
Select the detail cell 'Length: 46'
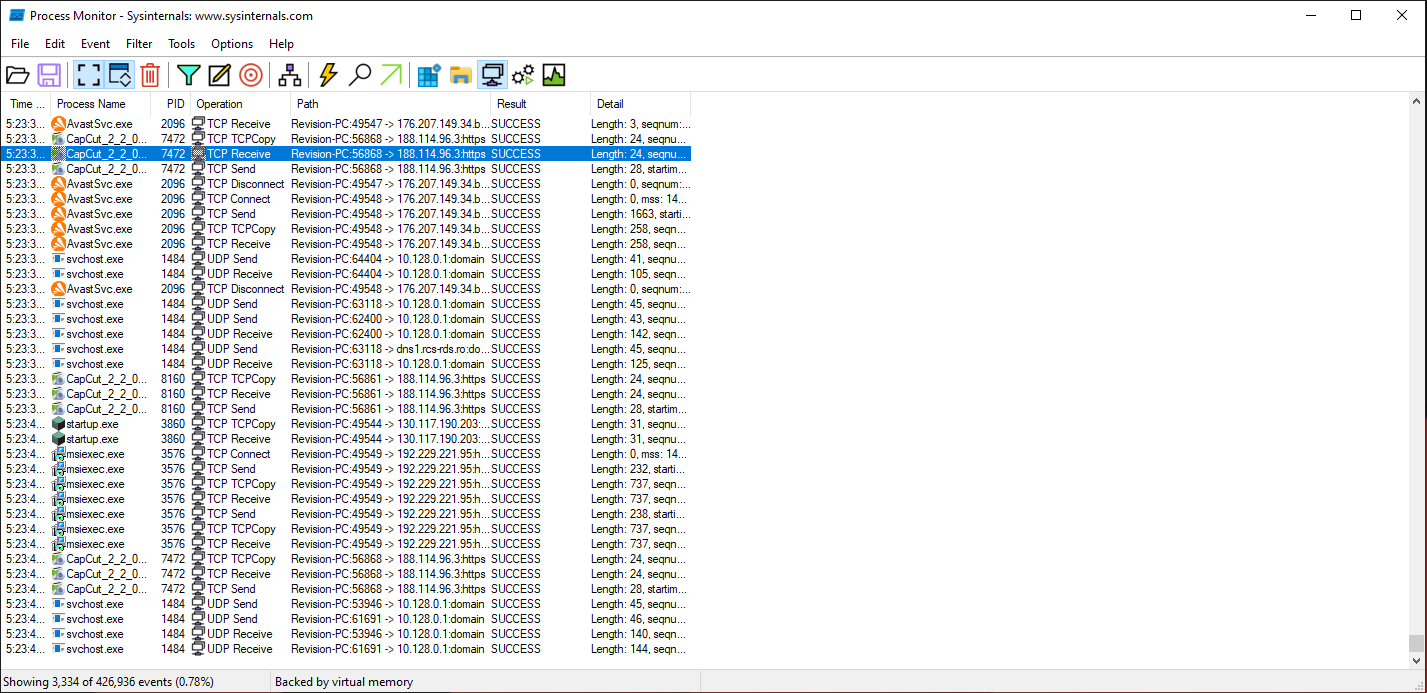click(x=640, y=619)
